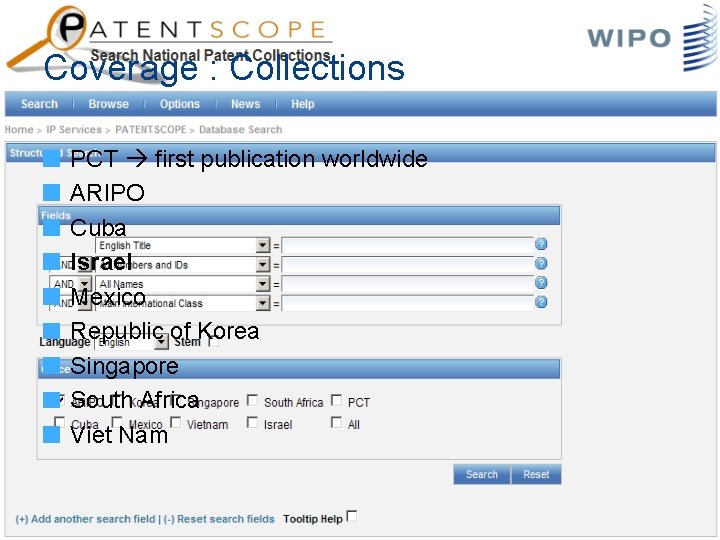720x540 pixels.
Task: Click Add another search field link
Action: [x=85, y=519]
